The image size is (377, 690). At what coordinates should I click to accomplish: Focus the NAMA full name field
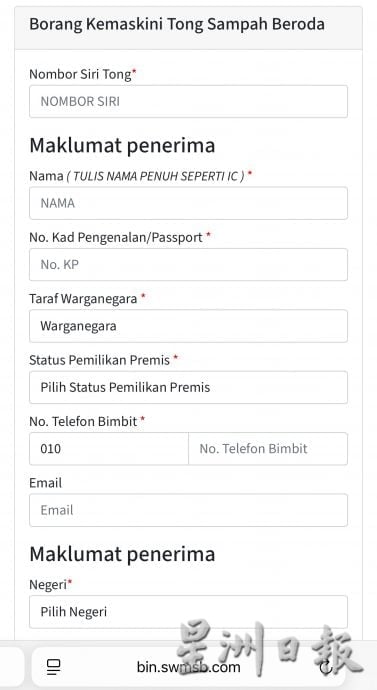188,203
